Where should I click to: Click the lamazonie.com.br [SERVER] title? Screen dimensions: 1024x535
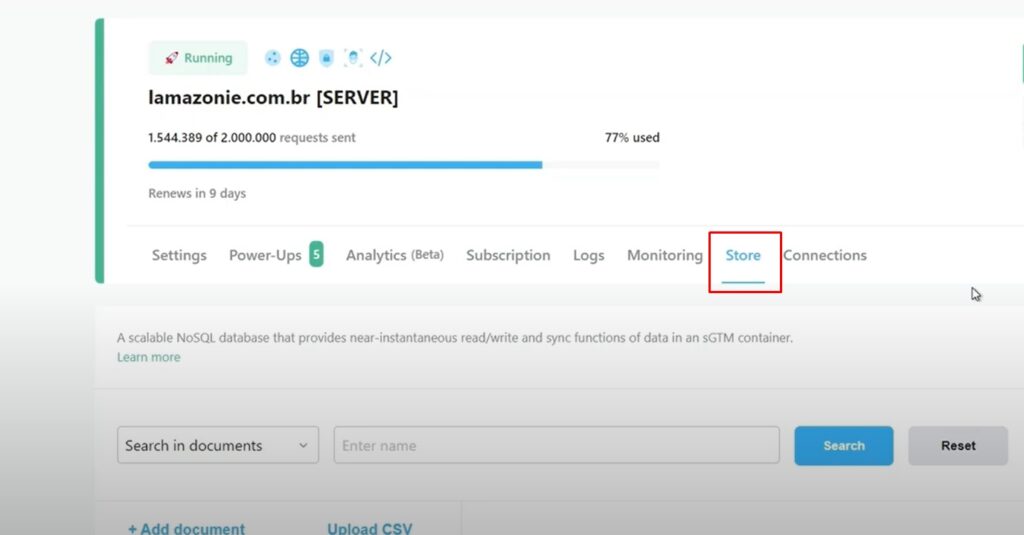click(273, 97)
